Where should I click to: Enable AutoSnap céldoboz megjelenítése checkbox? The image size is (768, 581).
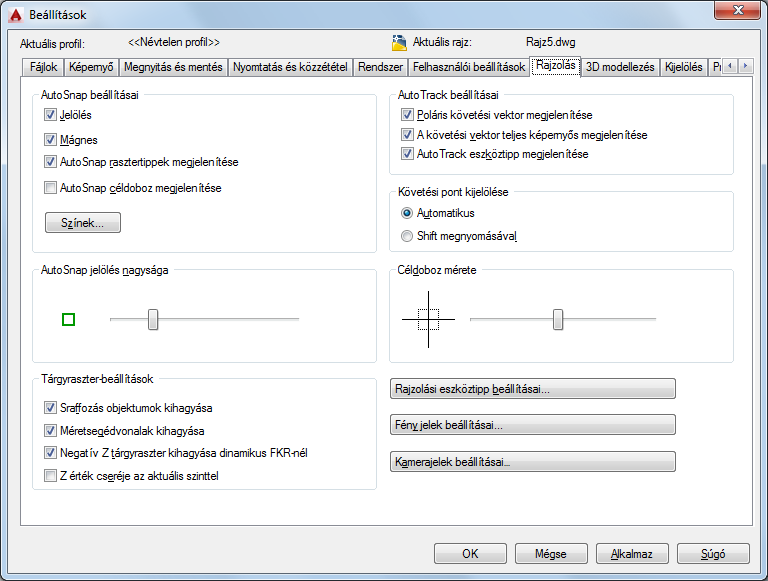(x=51, y=187)
